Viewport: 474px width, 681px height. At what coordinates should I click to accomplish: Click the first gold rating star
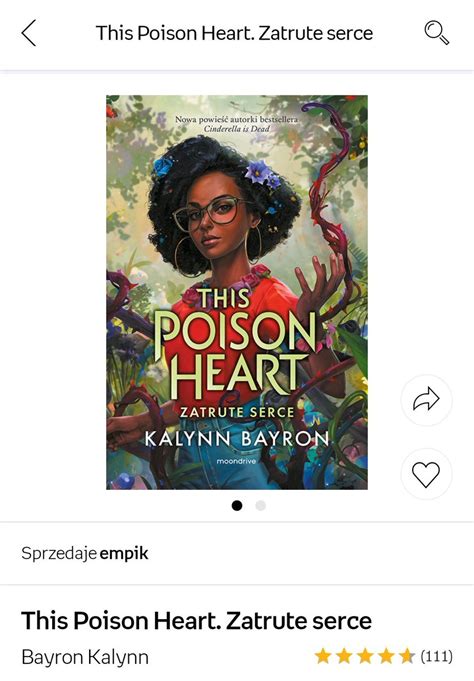323,656
